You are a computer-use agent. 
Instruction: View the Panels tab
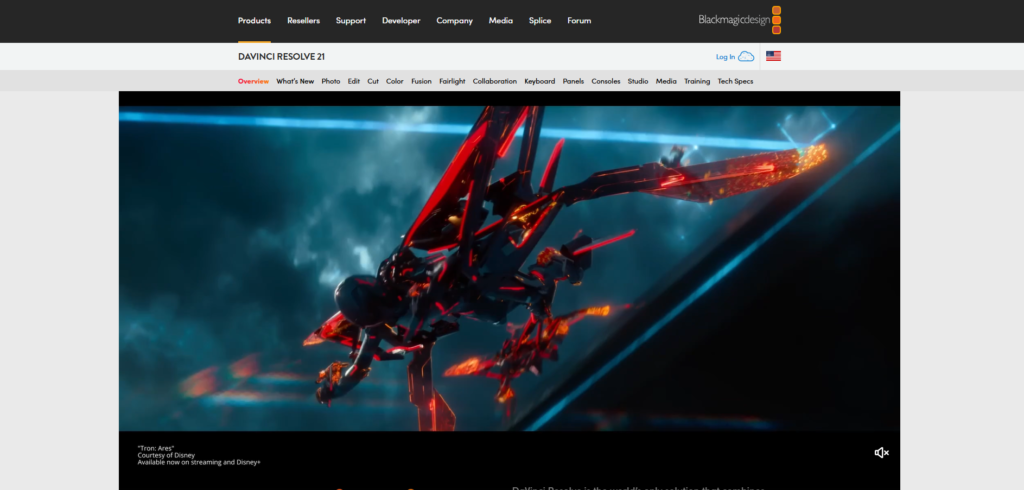pyautogui.click(x=573, y=82)
